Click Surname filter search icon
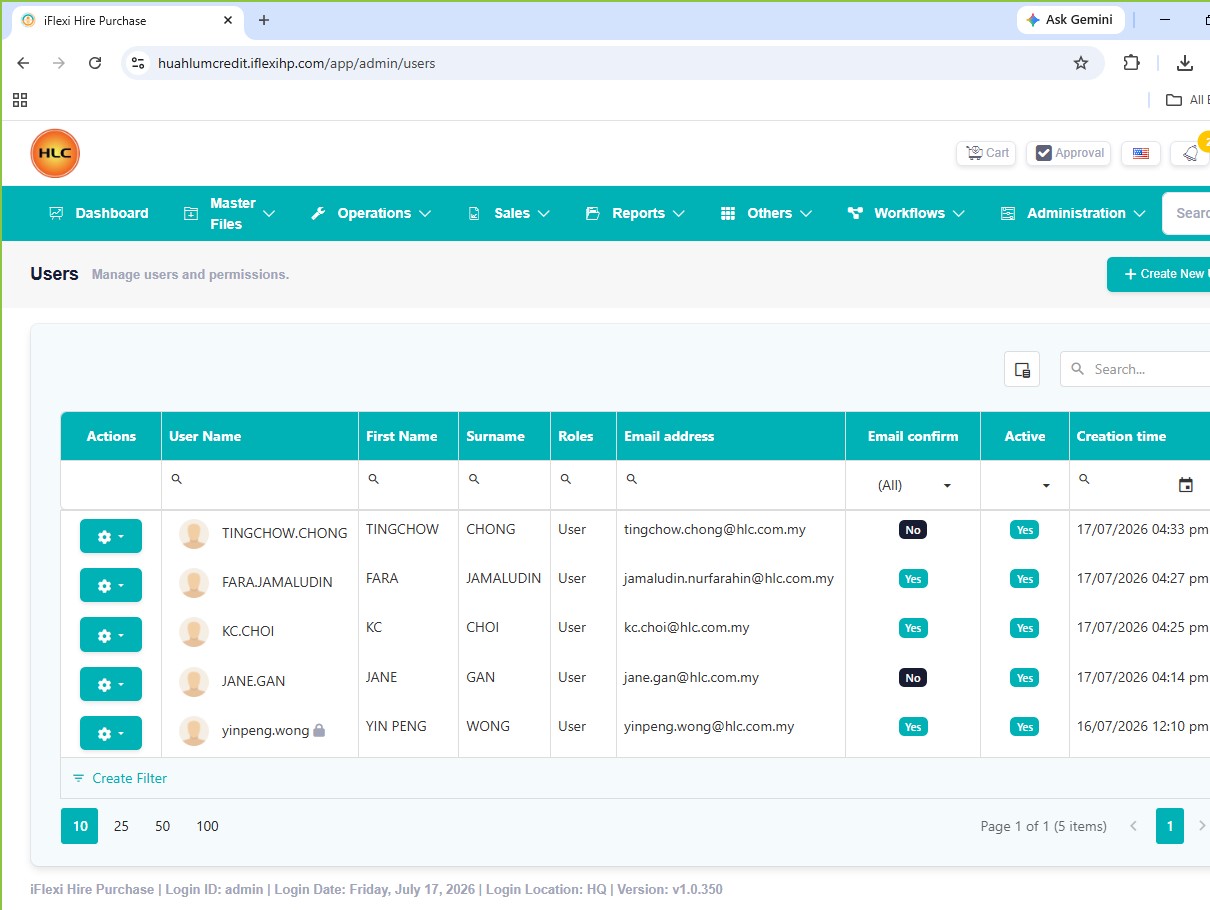The image size is (1210, 910). tap(474, 479)
